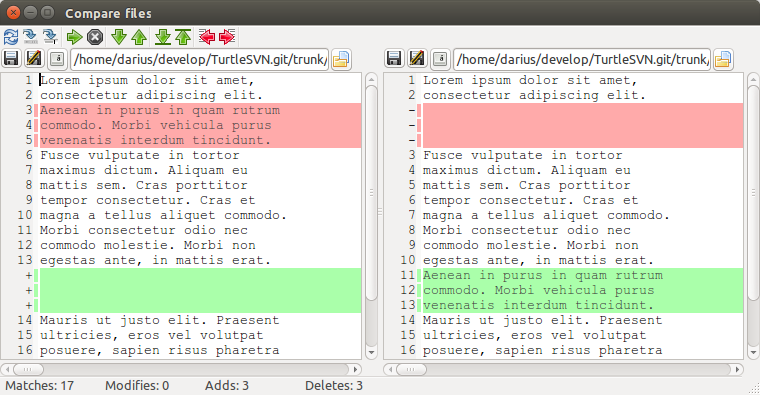Click left pane vertical scrollbar handle
Viewport: 760px width, 395px height.
[x=371, y=193]
